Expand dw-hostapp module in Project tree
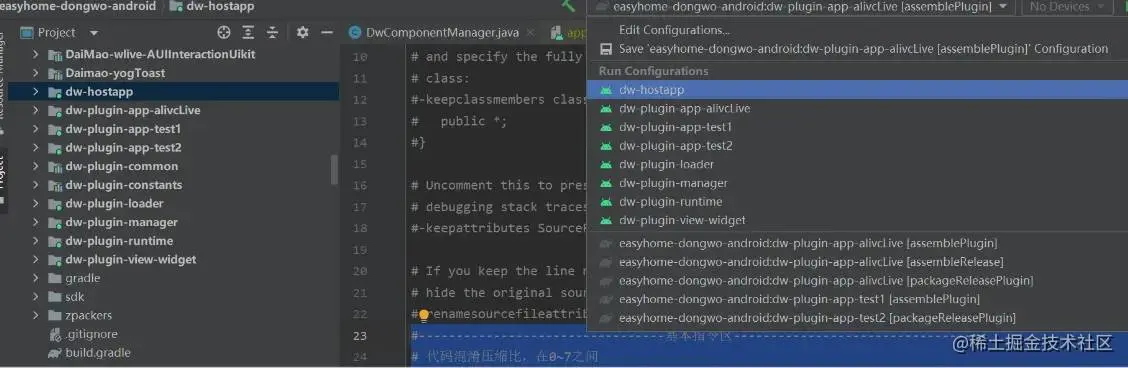Viewport: 1128px width, 368px height. [35, 91]
